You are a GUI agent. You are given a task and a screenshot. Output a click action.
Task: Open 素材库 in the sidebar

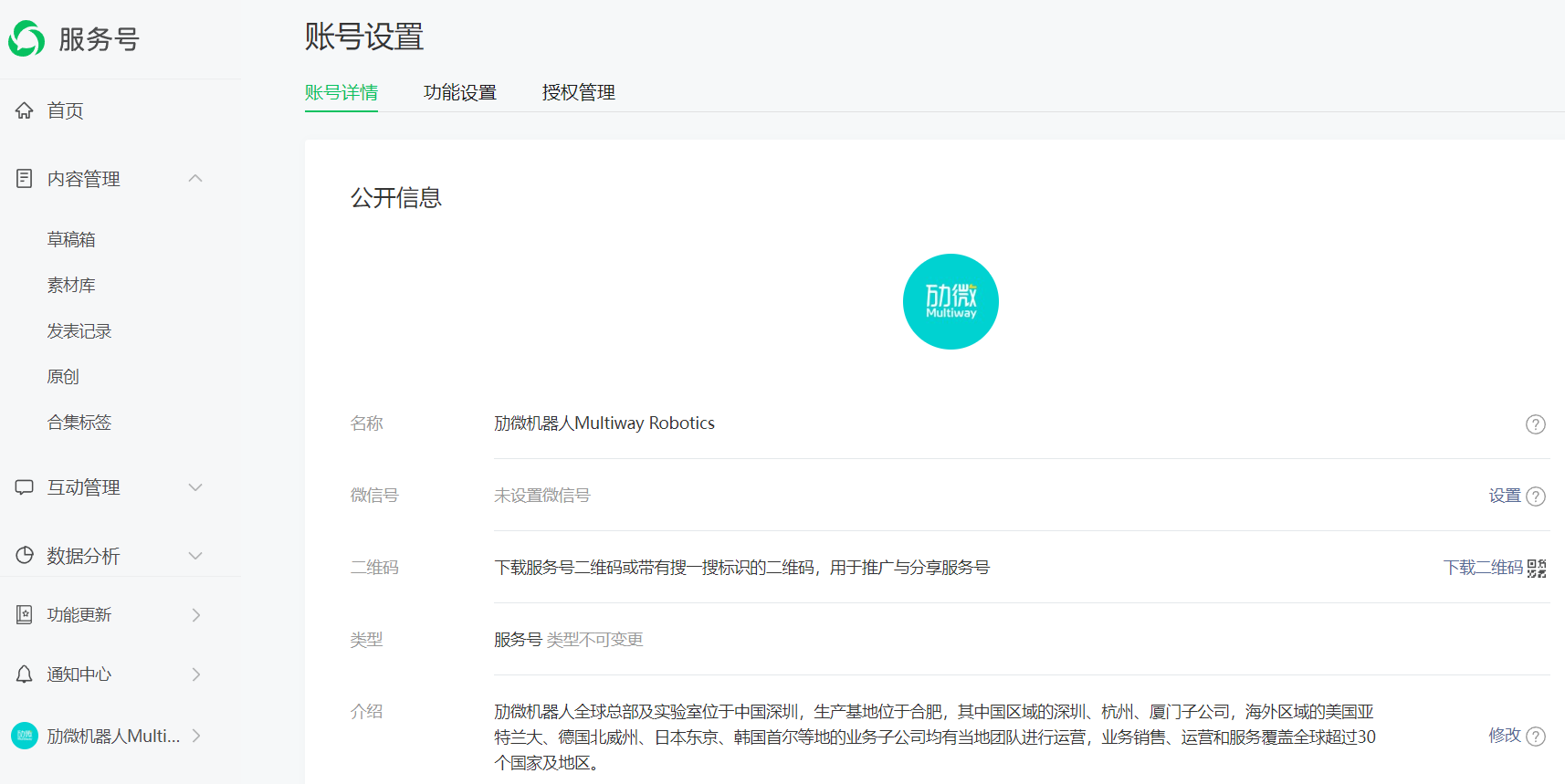pos(71,285)
